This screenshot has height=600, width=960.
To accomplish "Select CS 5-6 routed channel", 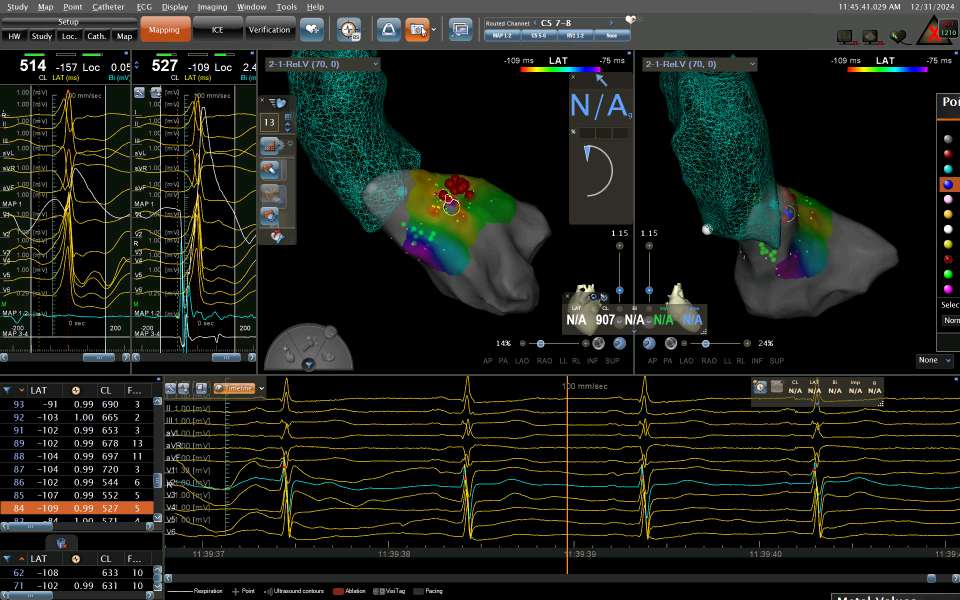I will (x=539, y=36).
